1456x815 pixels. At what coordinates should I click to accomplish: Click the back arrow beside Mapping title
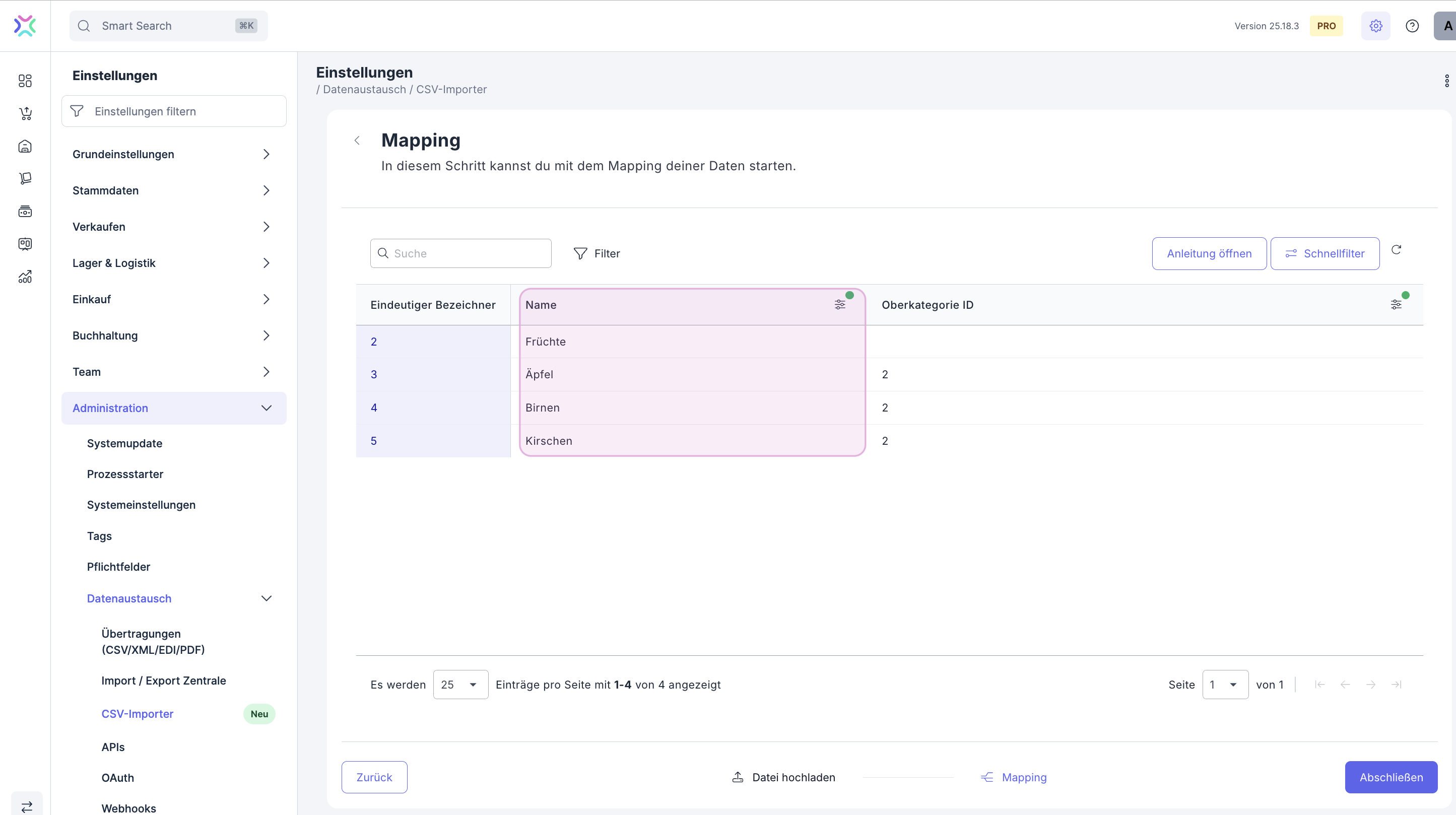point(357,141)
